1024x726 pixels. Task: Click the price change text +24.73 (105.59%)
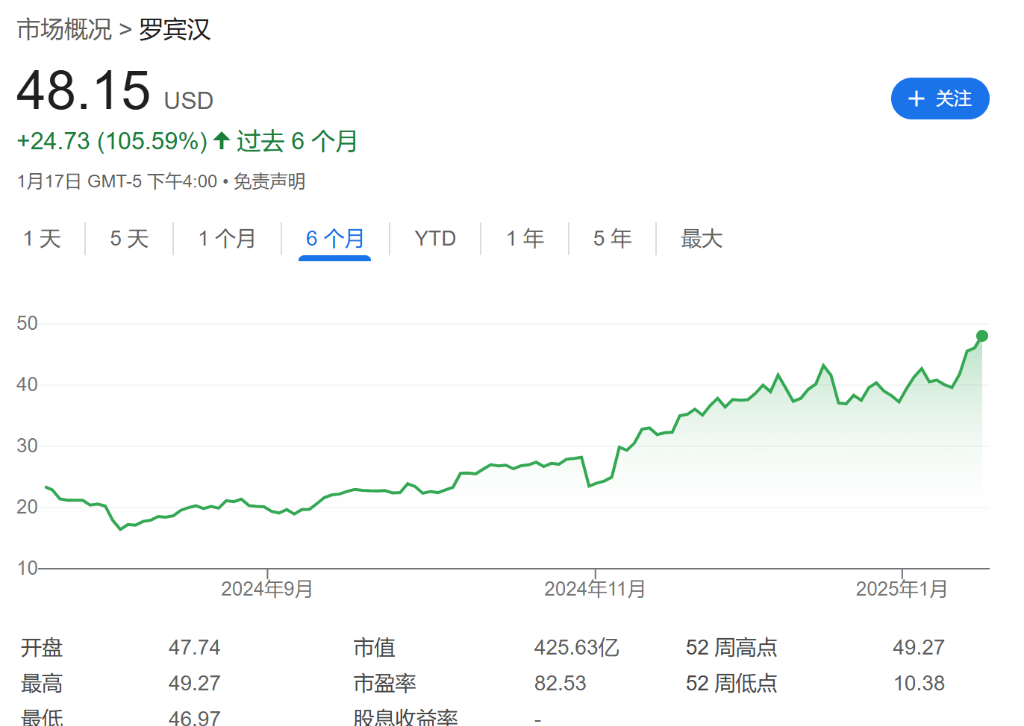tap(110, 140)
